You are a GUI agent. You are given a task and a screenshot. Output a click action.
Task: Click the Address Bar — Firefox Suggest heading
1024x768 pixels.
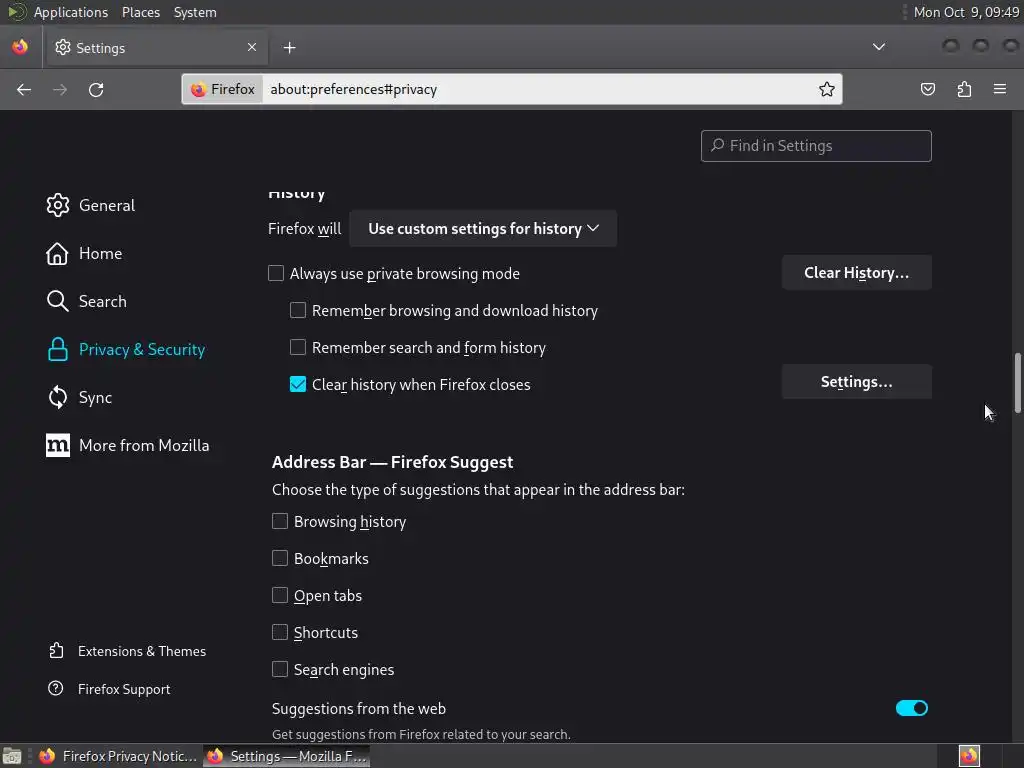(392, 462)
